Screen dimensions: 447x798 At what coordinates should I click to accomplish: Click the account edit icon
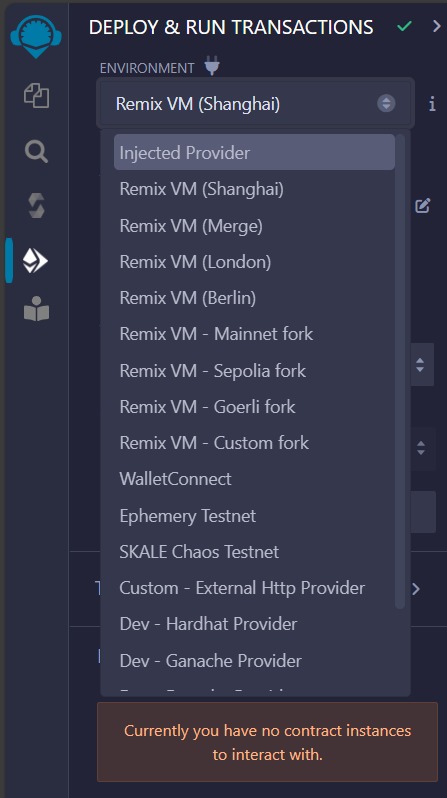(x=423, y=206)
